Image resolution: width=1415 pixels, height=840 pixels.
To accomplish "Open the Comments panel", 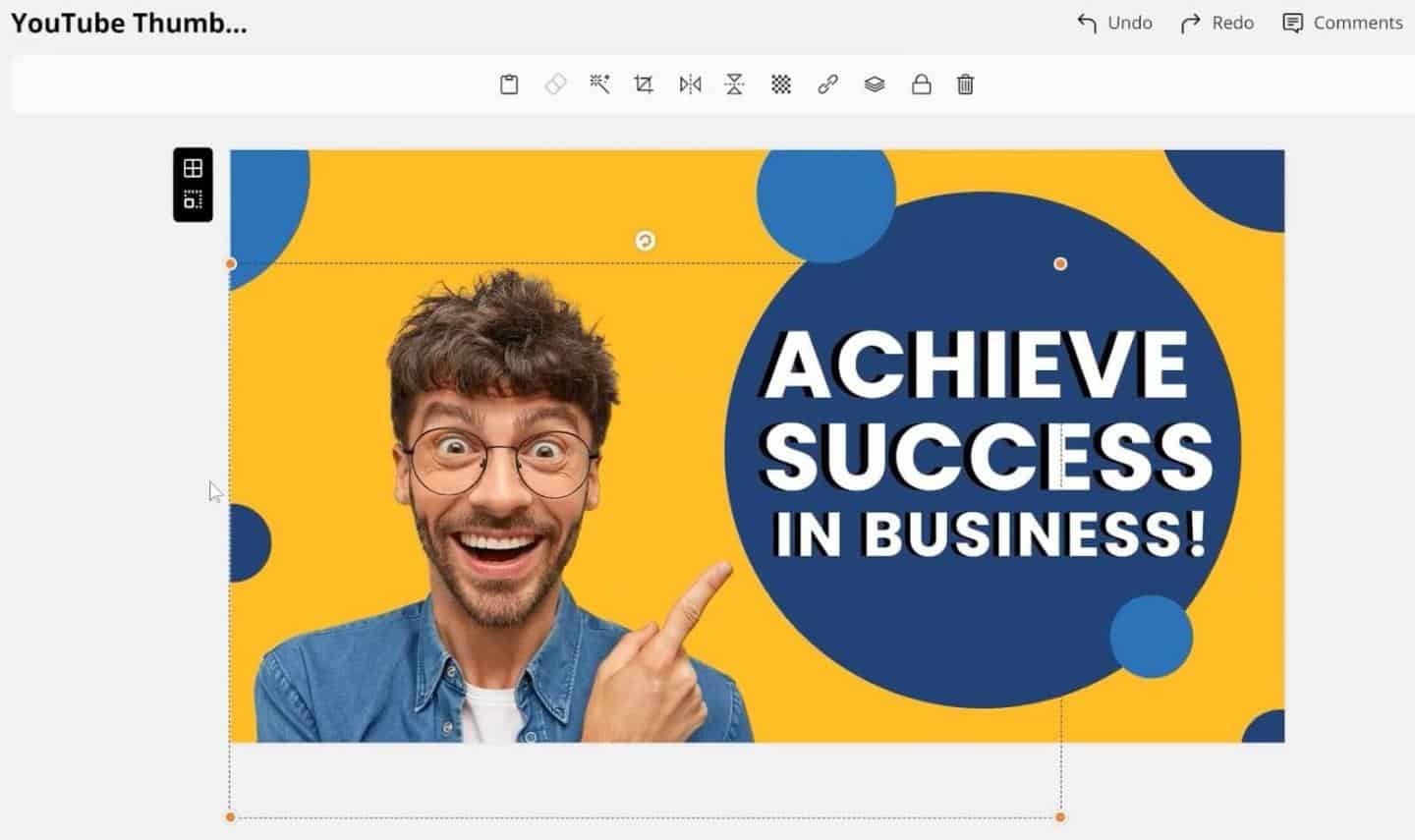I will [1342, 23].
